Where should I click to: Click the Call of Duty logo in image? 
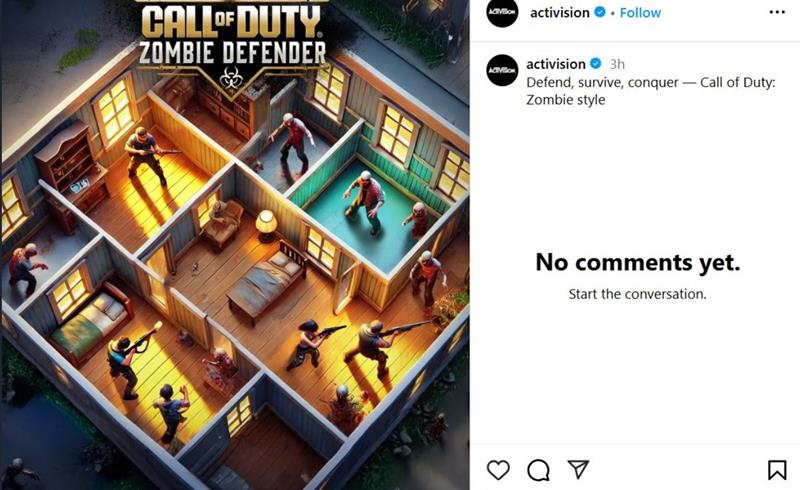pyautogui.click(x=231, y=22)
